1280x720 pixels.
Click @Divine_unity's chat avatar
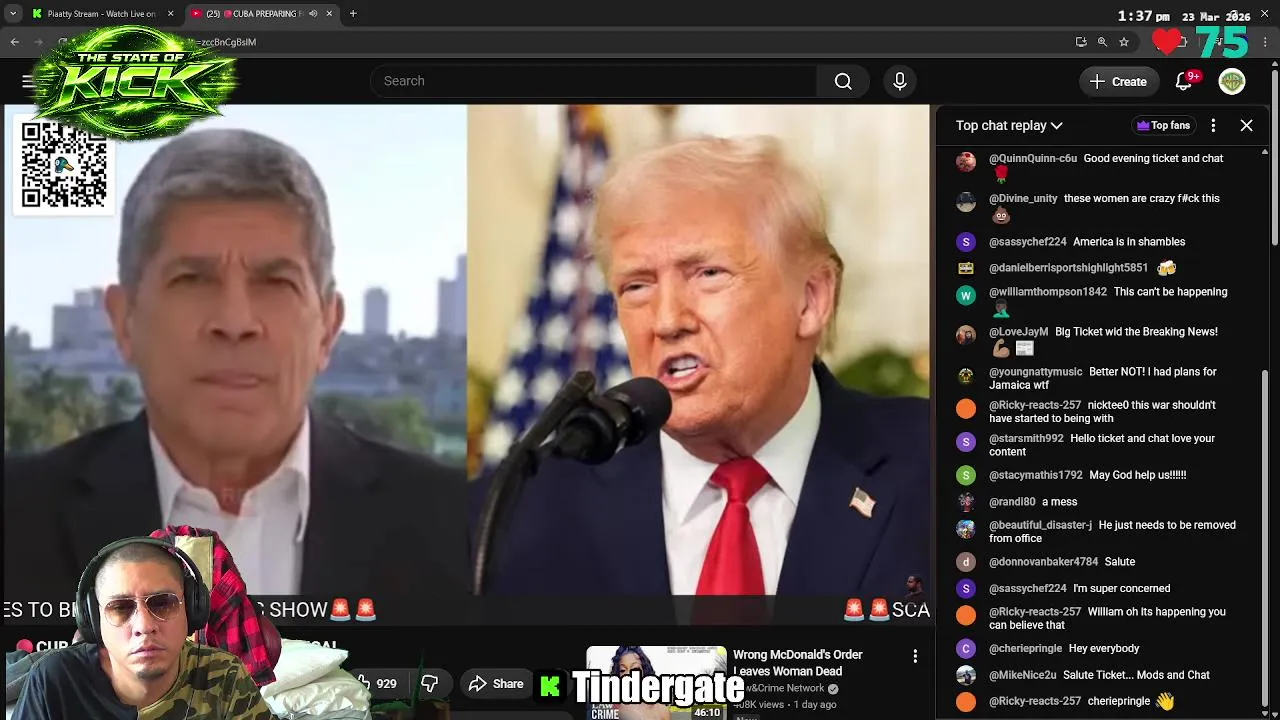coord(966,201)
